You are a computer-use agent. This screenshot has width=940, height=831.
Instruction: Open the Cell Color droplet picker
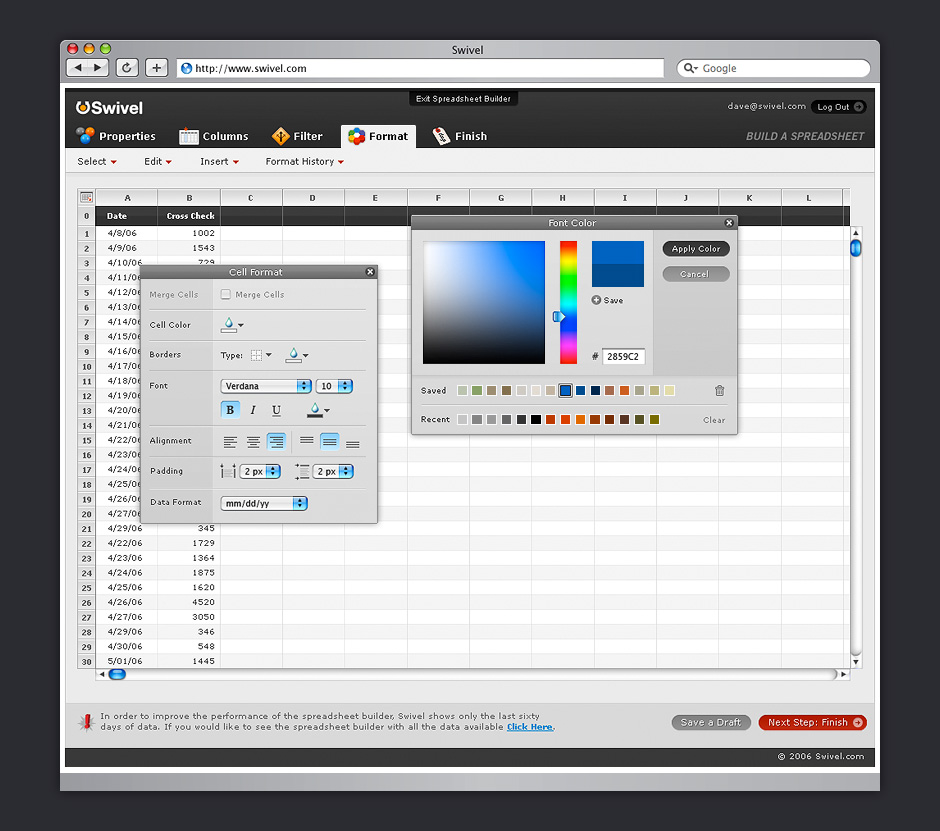232,325
